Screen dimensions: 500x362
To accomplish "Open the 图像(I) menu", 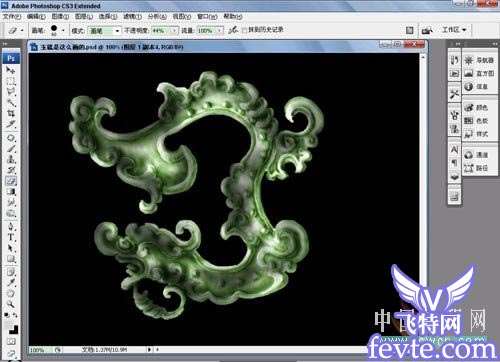I will tap(60, 16).
